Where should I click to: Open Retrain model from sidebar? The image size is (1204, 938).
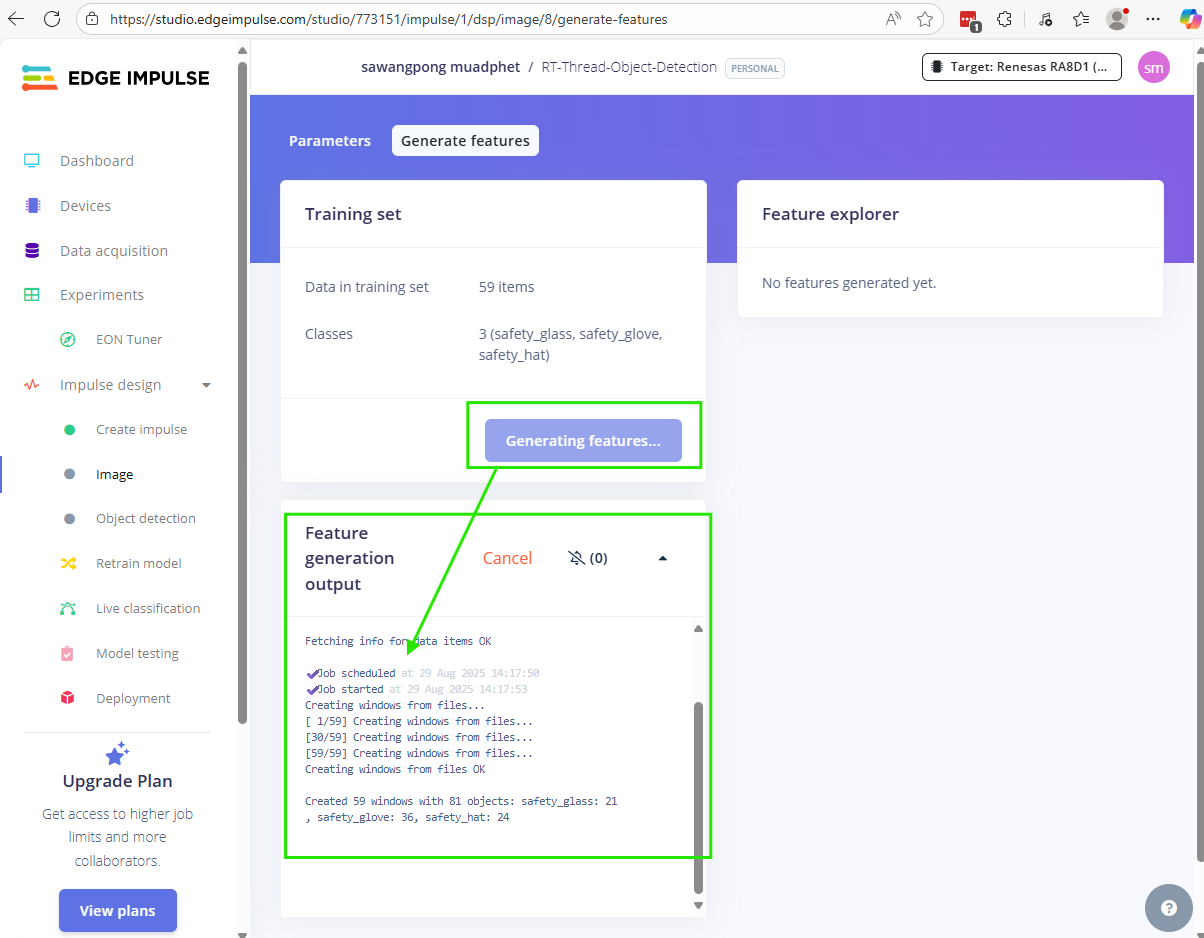(x=138, y=564)
